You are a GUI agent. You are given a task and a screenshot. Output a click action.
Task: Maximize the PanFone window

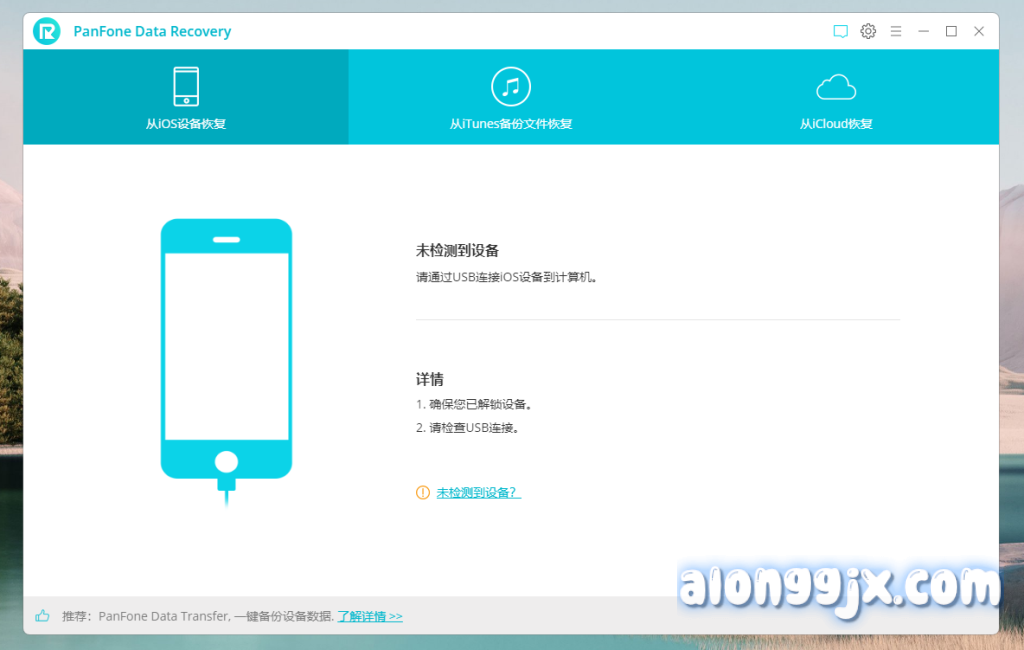951,31
